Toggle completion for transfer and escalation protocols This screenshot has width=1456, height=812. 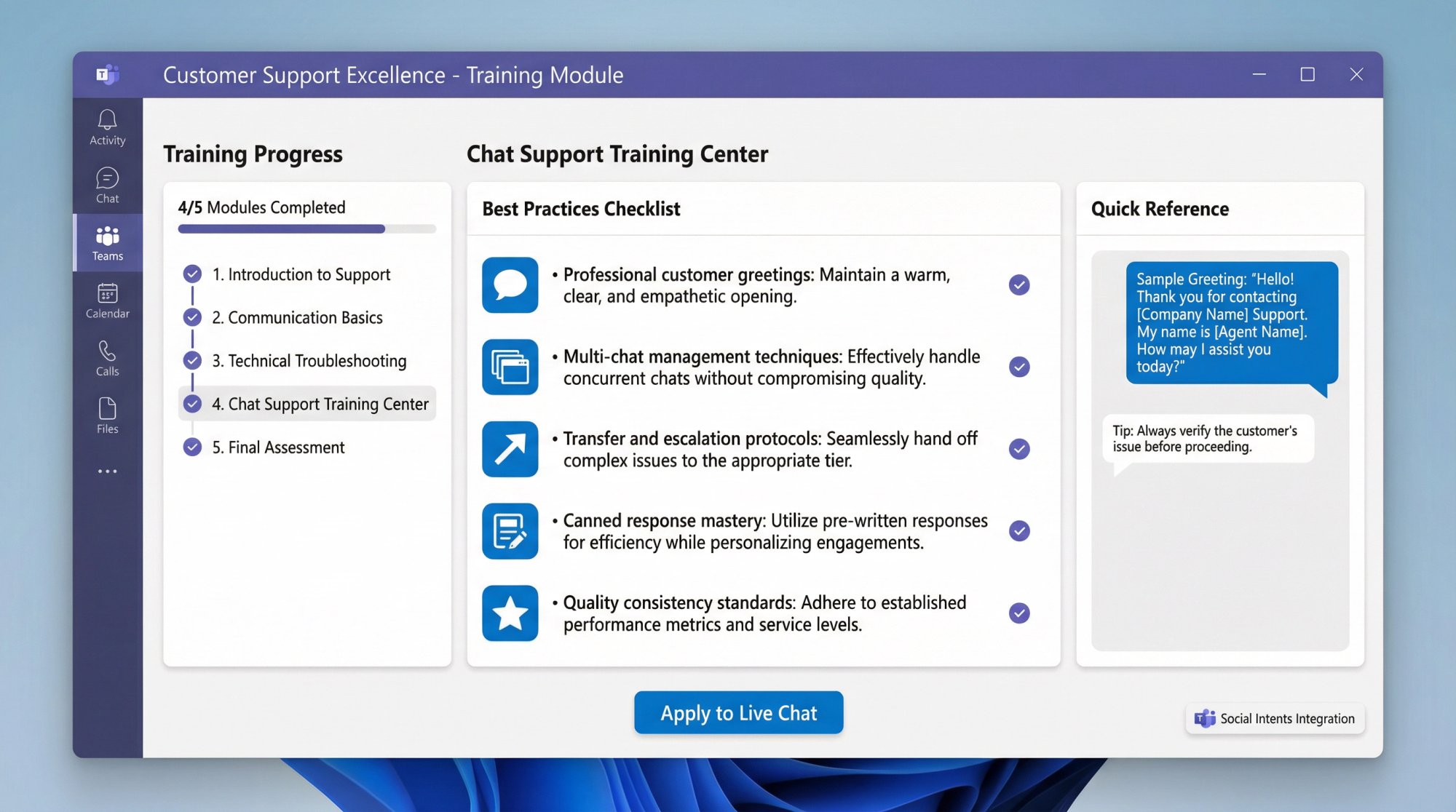tap(1018, 449)
